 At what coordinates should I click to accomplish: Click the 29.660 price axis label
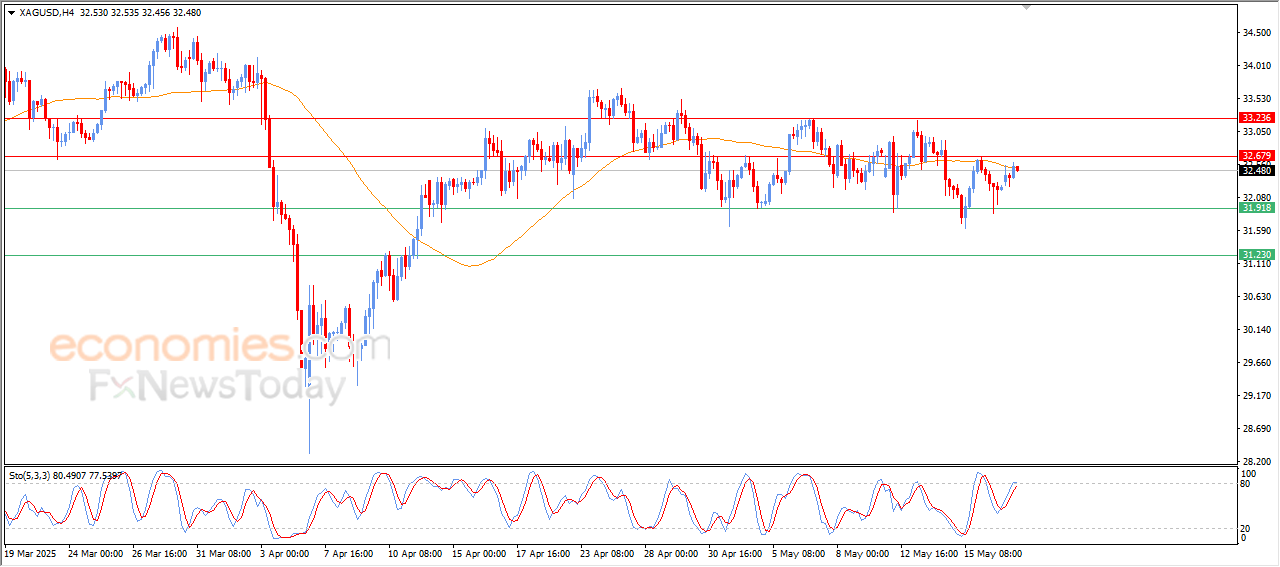[x=1256, y=363]
